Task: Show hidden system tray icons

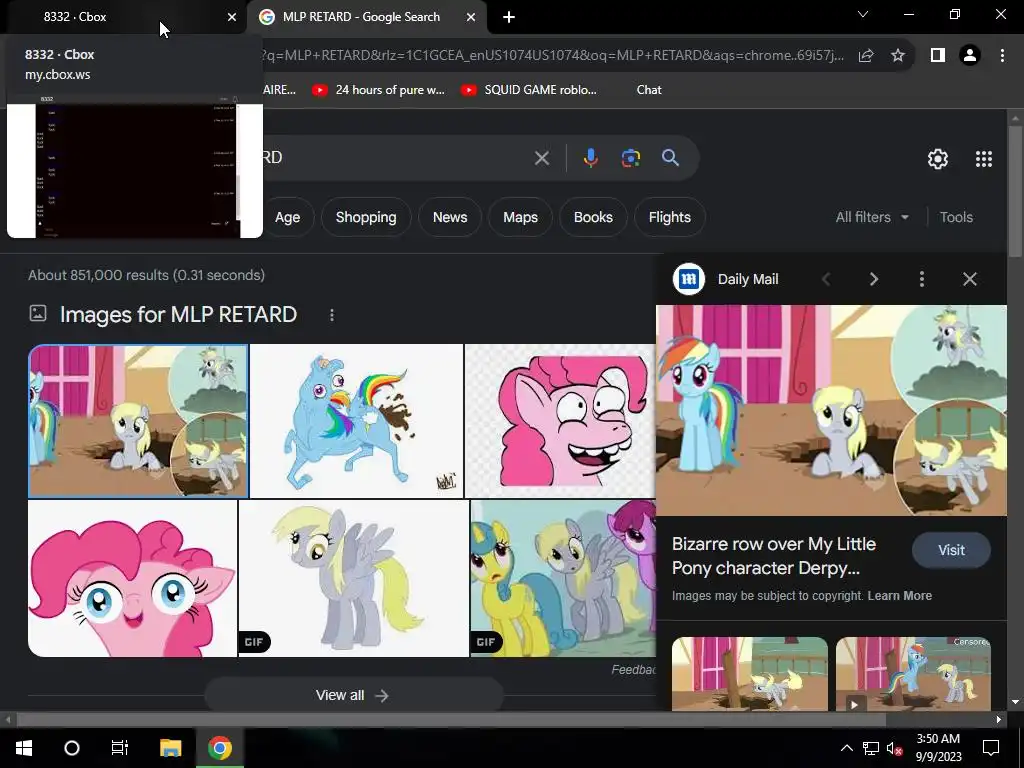Action: (846, 748)
